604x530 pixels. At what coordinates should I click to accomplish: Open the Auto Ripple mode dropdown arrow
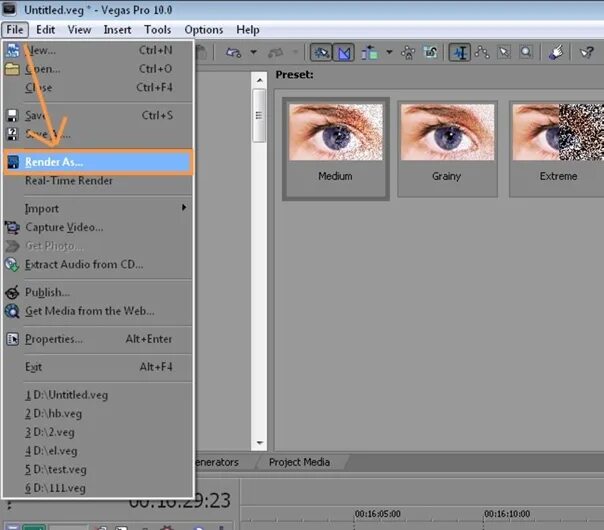point(389,52)
